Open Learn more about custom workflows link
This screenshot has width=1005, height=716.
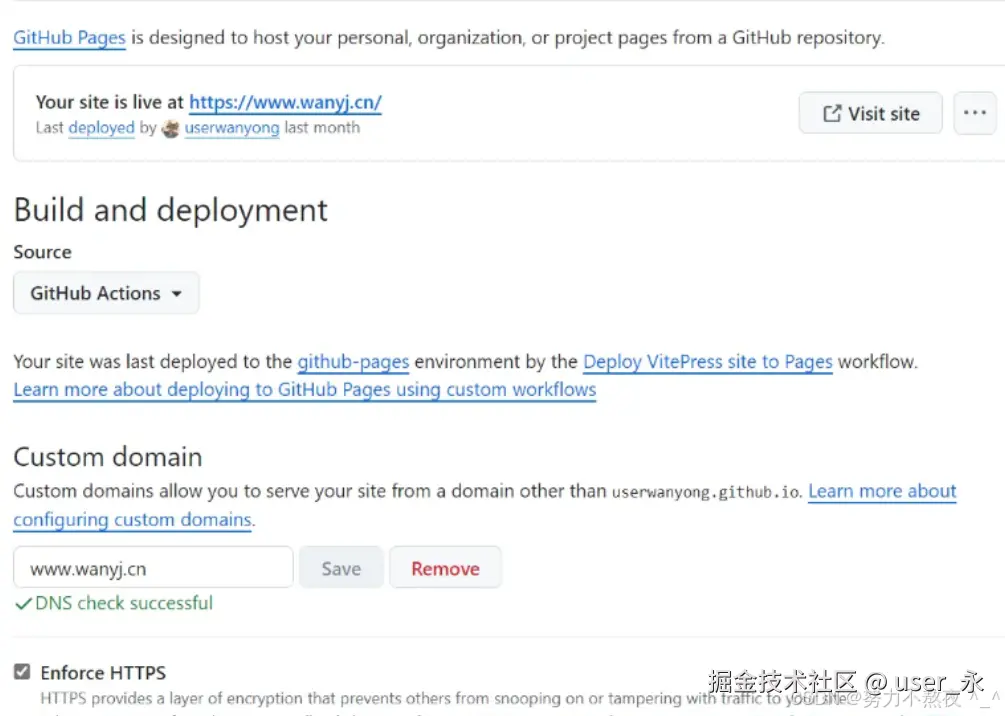[304, 390]
